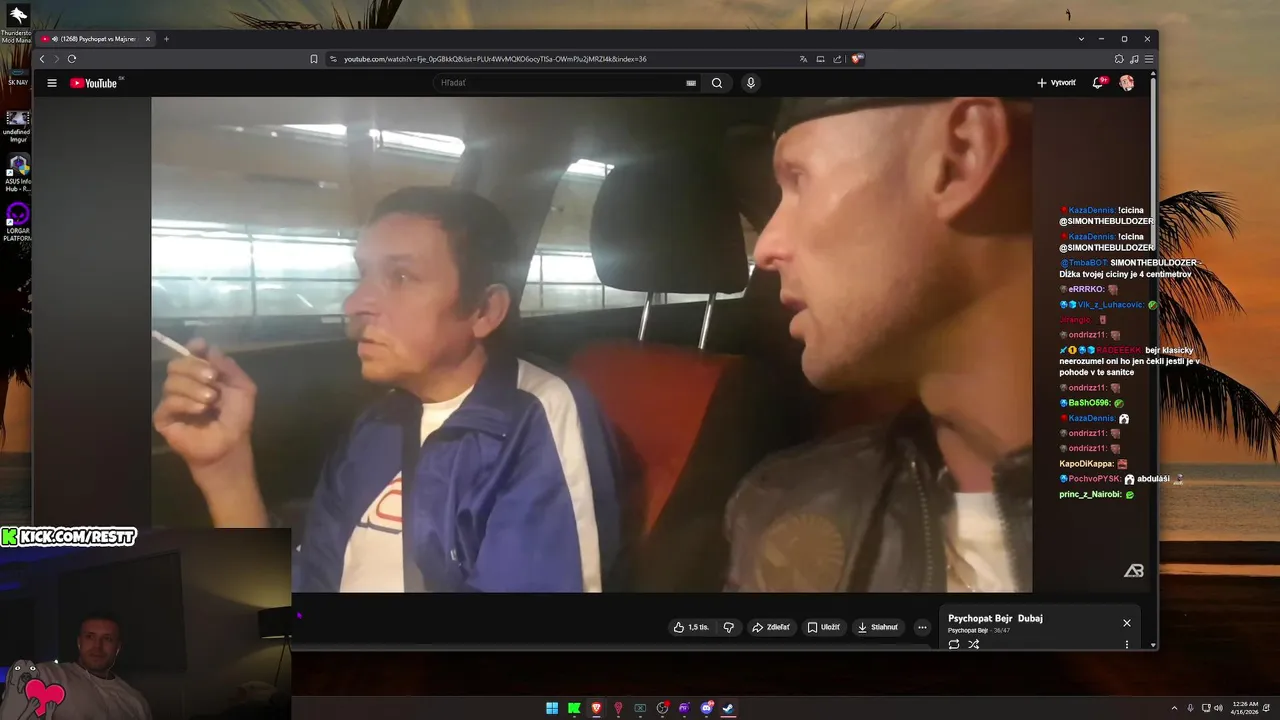Open the red map-pin app on taskbar
The image size is (1280, 720).
point(618,708)
